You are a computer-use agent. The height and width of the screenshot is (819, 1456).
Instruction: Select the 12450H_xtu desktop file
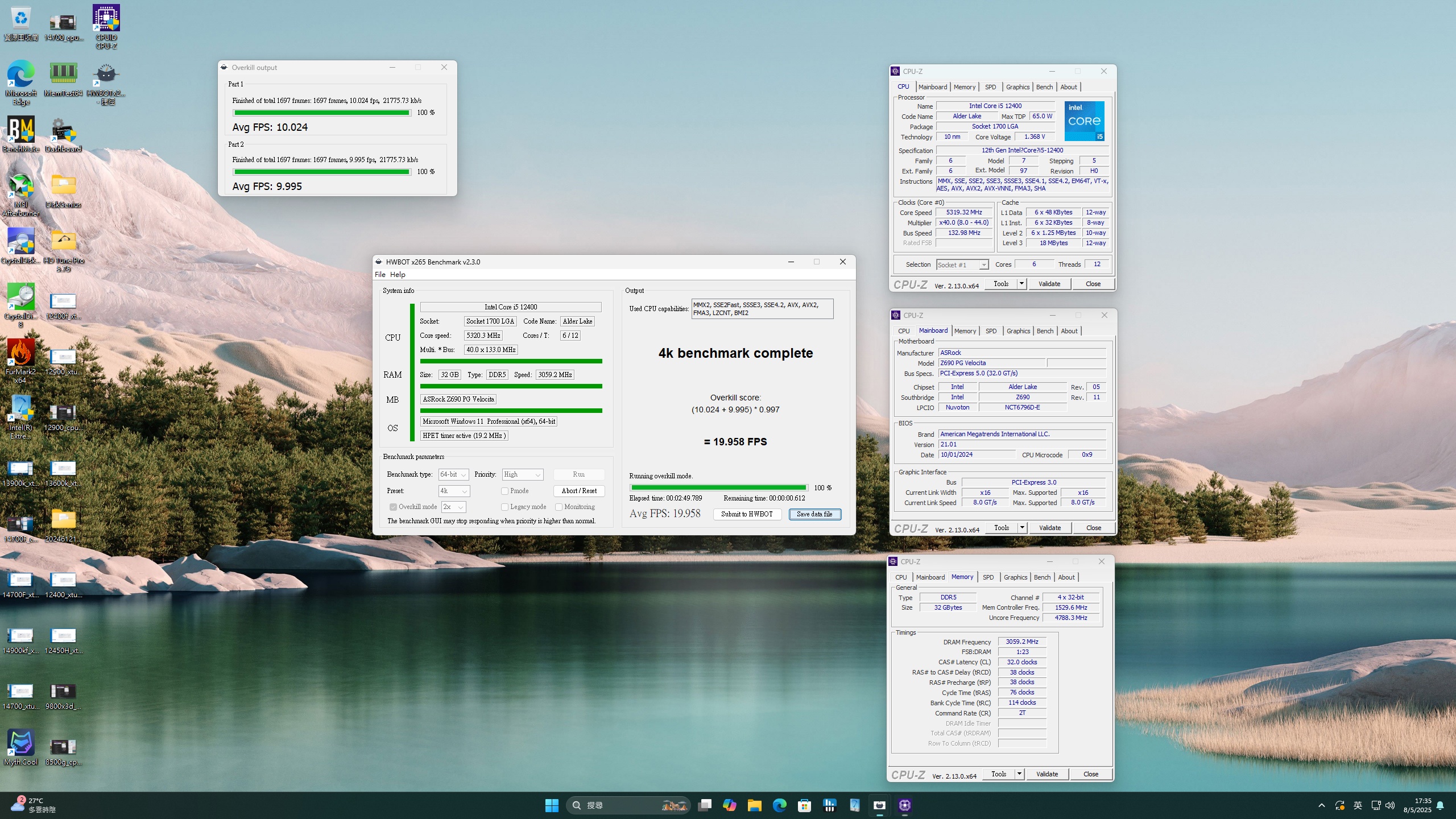[63, 640]
